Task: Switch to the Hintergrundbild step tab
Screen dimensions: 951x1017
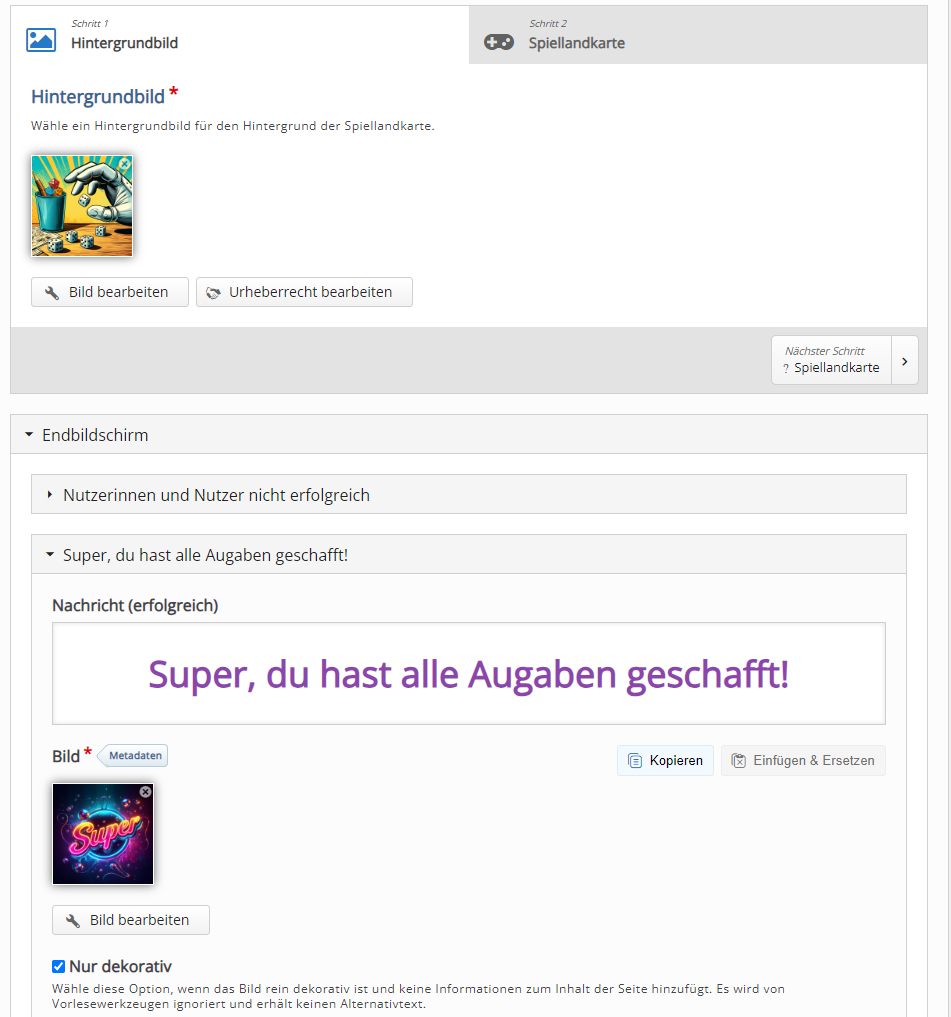Action: [x=239, y=35]
